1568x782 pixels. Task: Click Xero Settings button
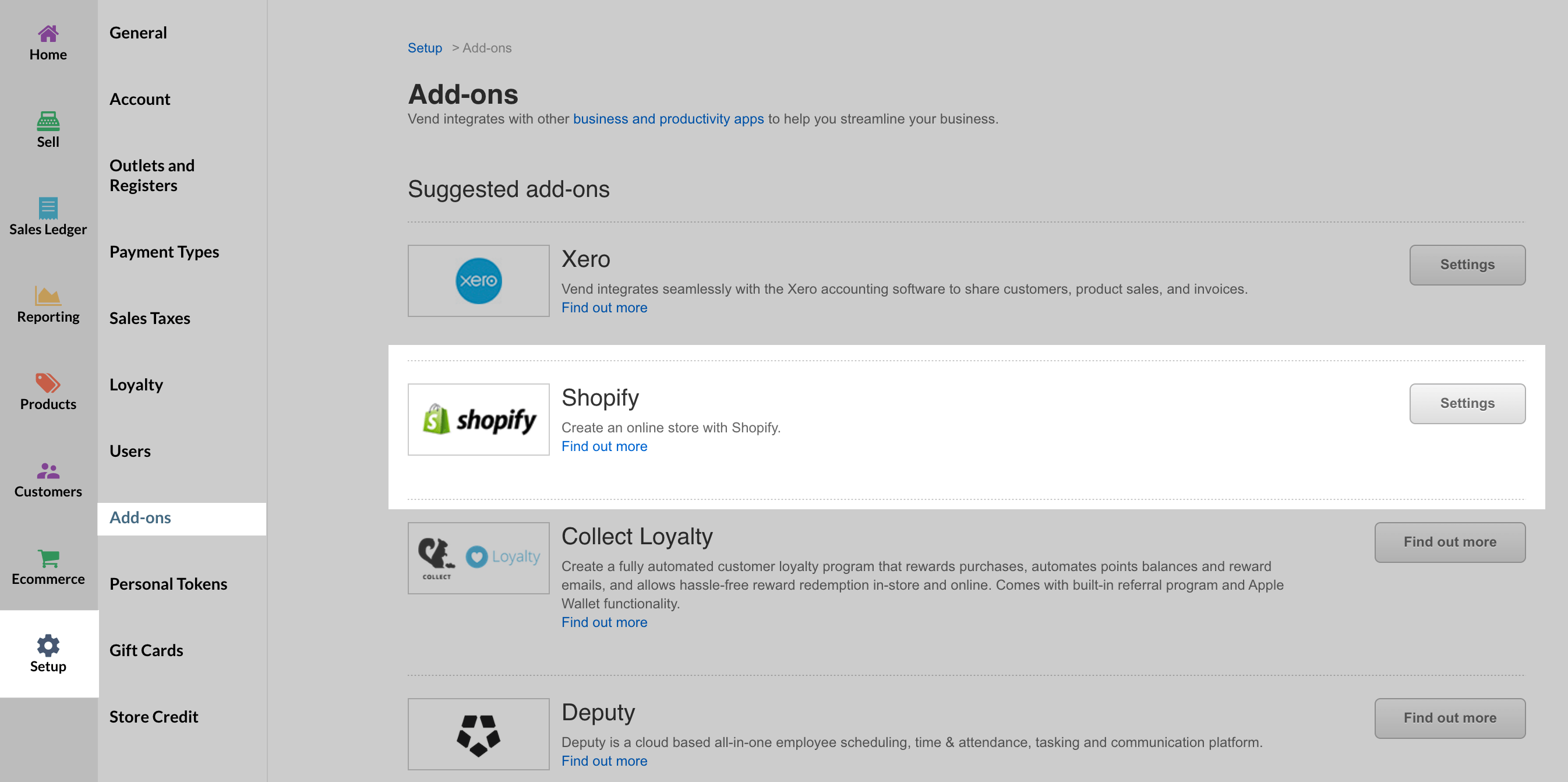[x=1467, y=265]
